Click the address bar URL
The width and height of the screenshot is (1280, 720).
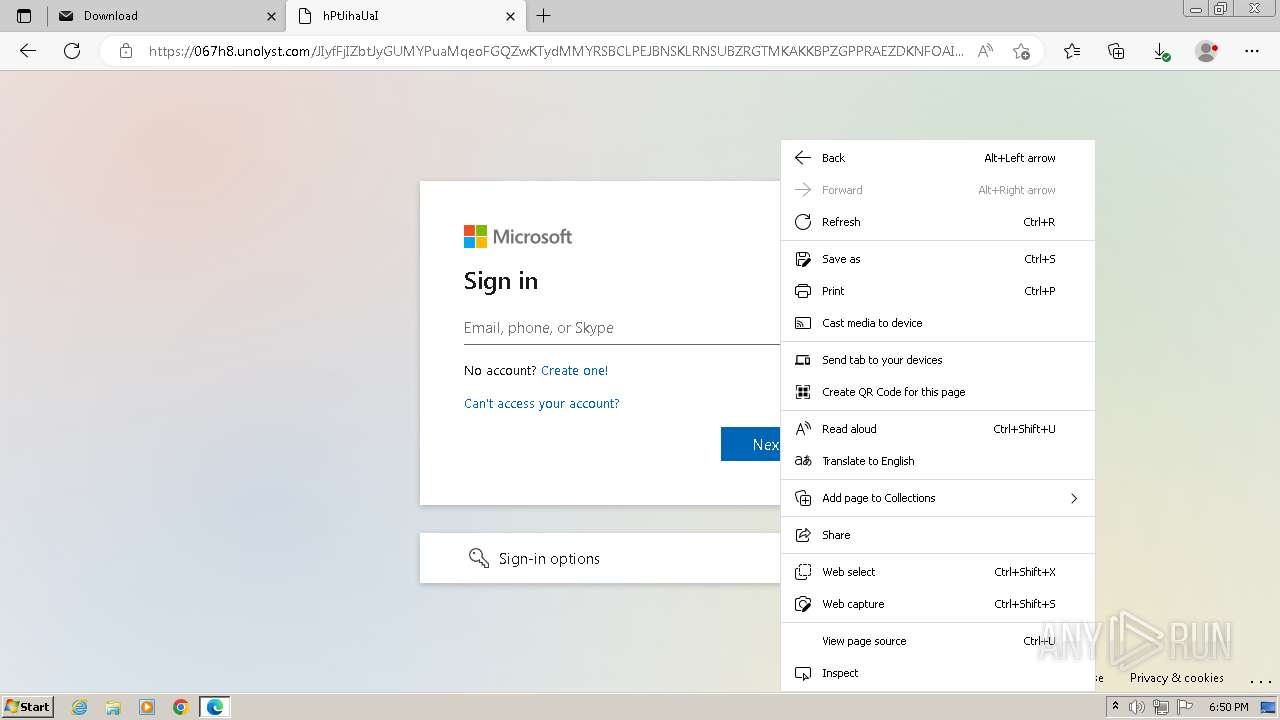point(556,51)
